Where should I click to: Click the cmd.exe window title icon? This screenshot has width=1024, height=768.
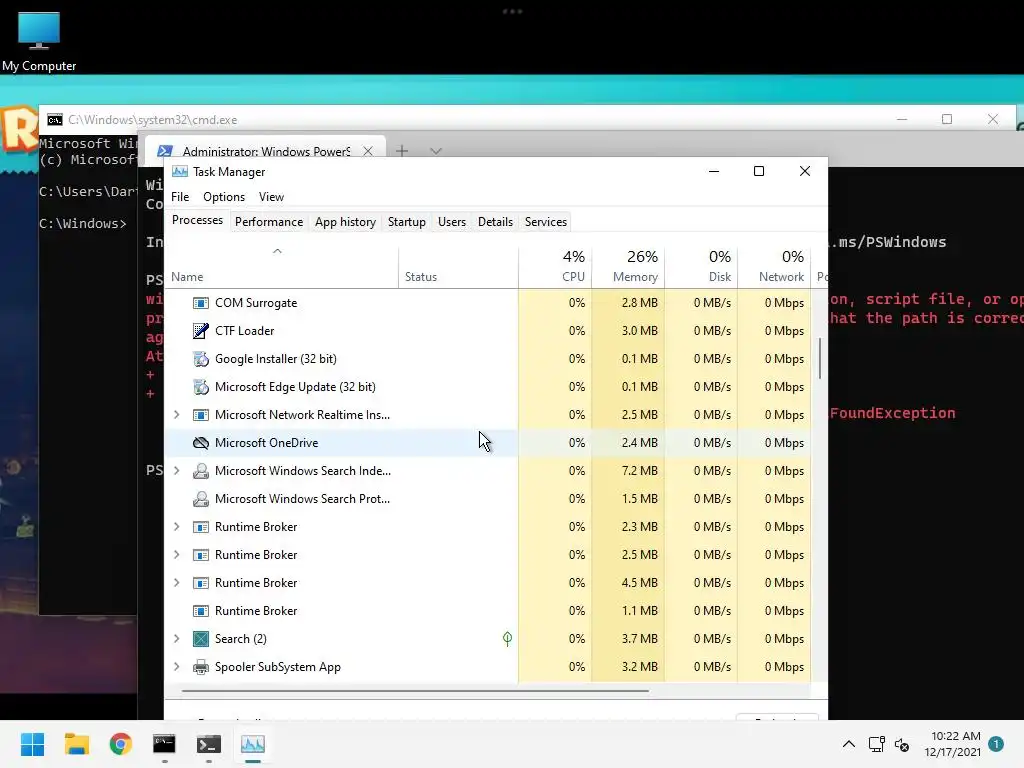(x=55, y=120)
